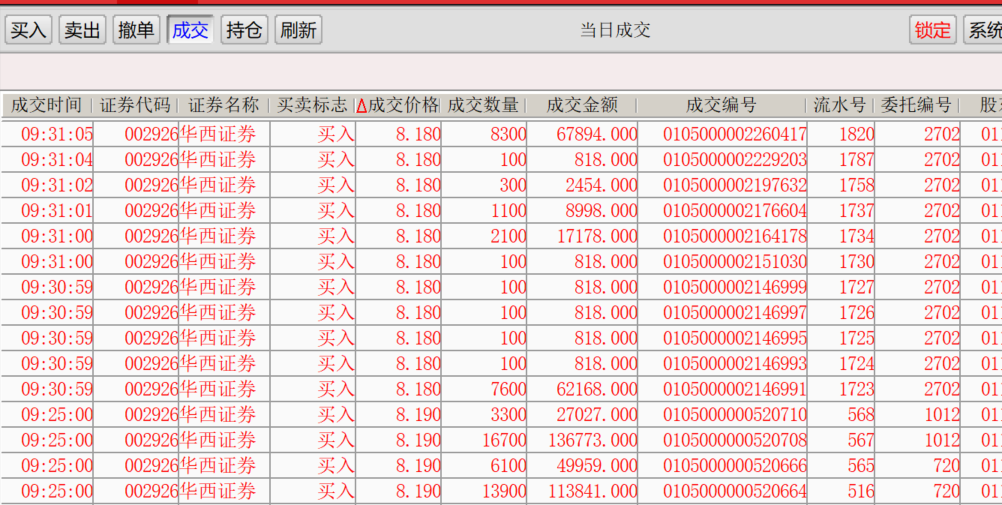This screenshot has height=505, width=1002.
Task: Click quantity cell 300
Action: (513, 185)
